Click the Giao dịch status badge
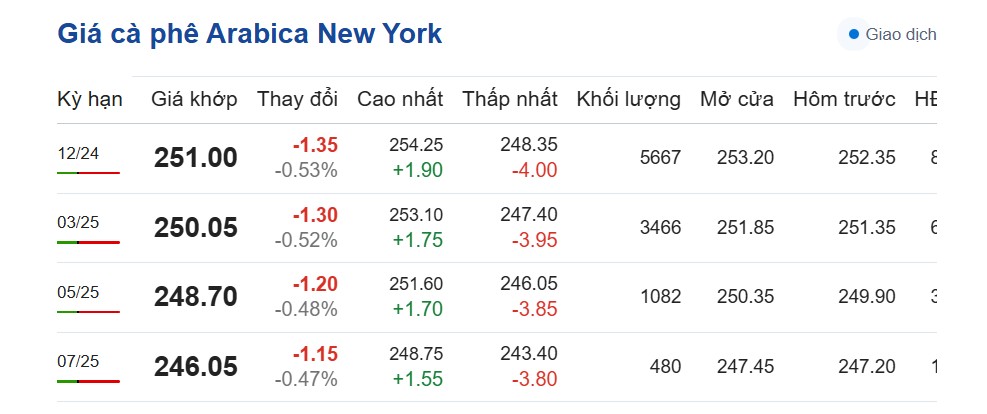Viewport: 987px width, 414px height. pyautogui.click(x=890, y=35)
